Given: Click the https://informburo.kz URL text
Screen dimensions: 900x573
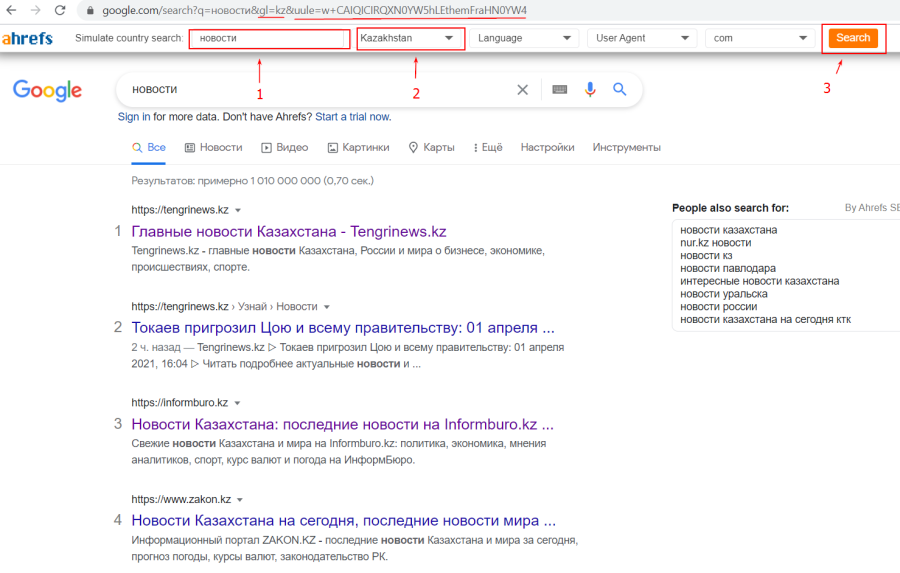Looking at the screenshot, I should [180, 403].
